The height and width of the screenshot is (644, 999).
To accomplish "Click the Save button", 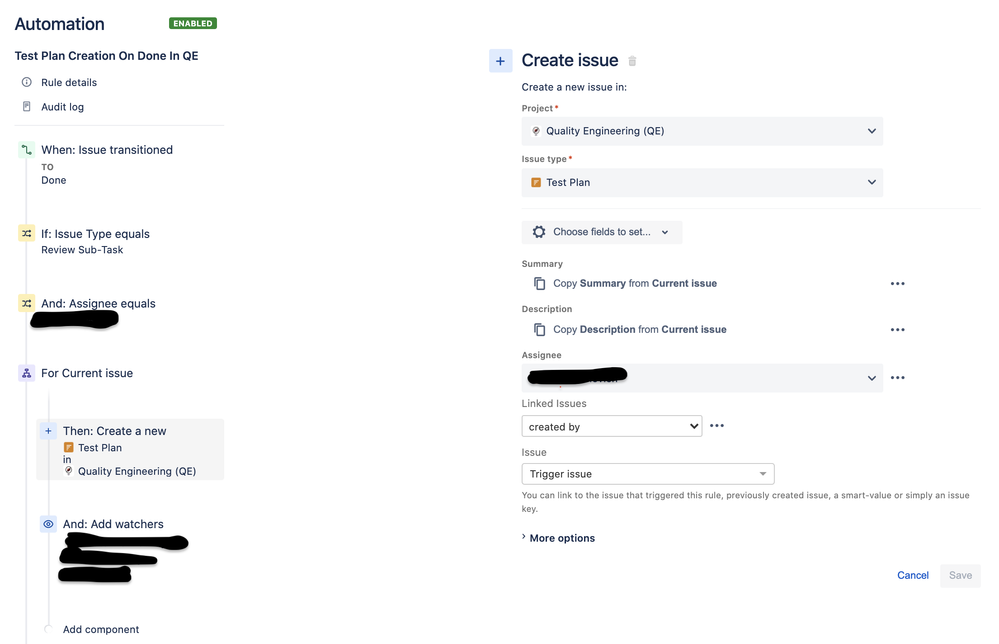I will pyautogui.click(x=960, y=575).
